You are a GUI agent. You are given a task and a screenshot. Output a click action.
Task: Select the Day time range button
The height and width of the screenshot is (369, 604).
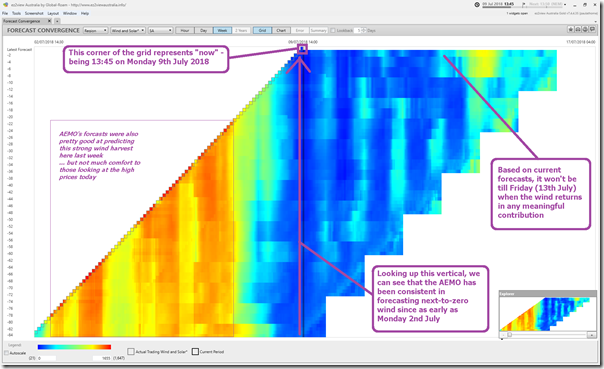[204, 30]
